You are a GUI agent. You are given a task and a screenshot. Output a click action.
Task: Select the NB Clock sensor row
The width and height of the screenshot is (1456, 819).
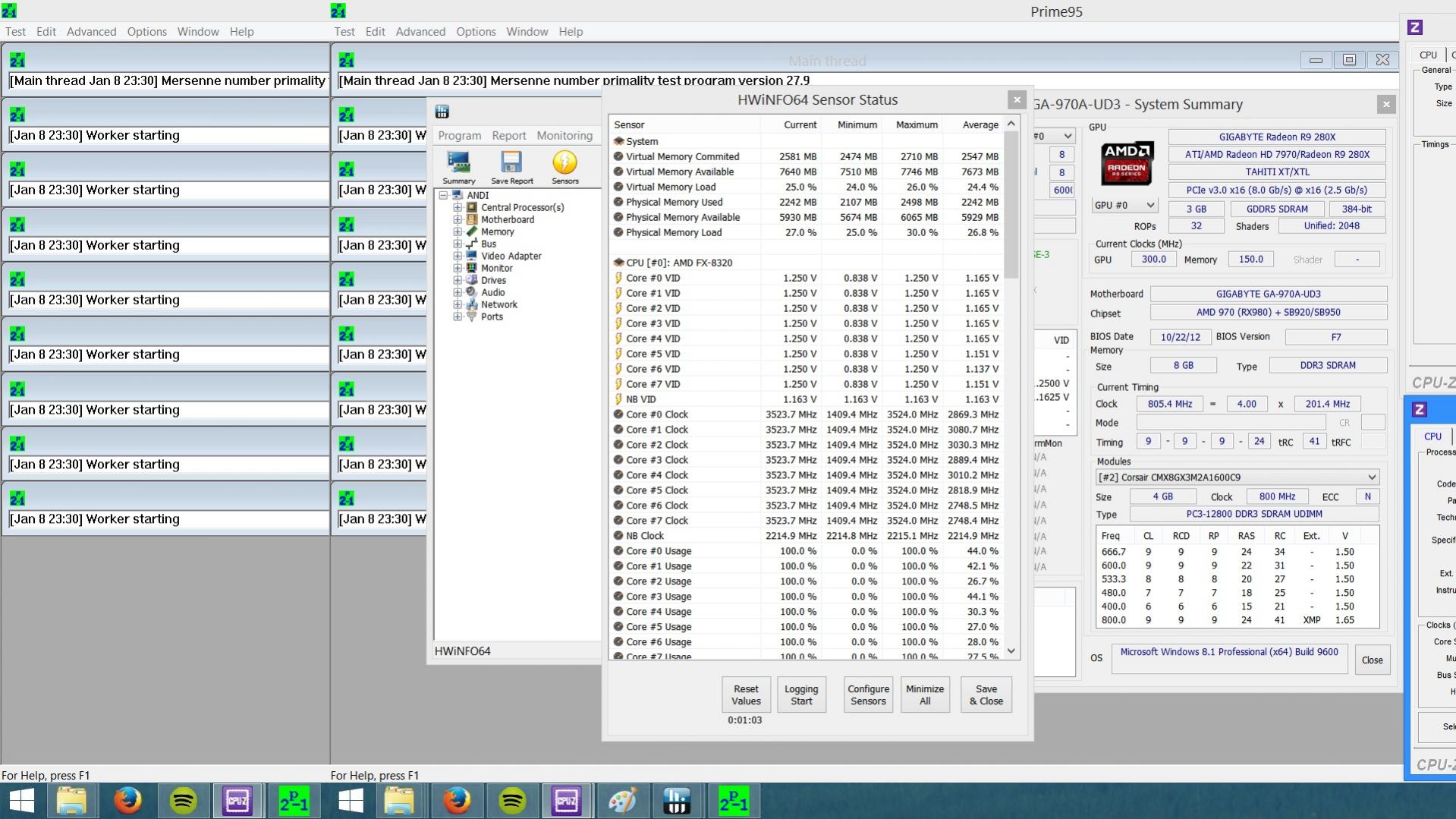806,536
